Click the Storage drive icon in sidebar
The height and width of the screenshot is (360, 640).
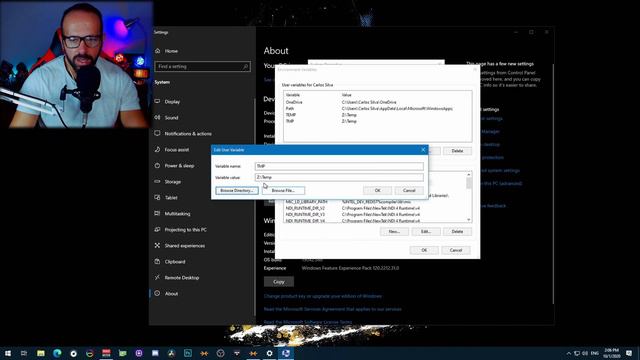[158, 182]
